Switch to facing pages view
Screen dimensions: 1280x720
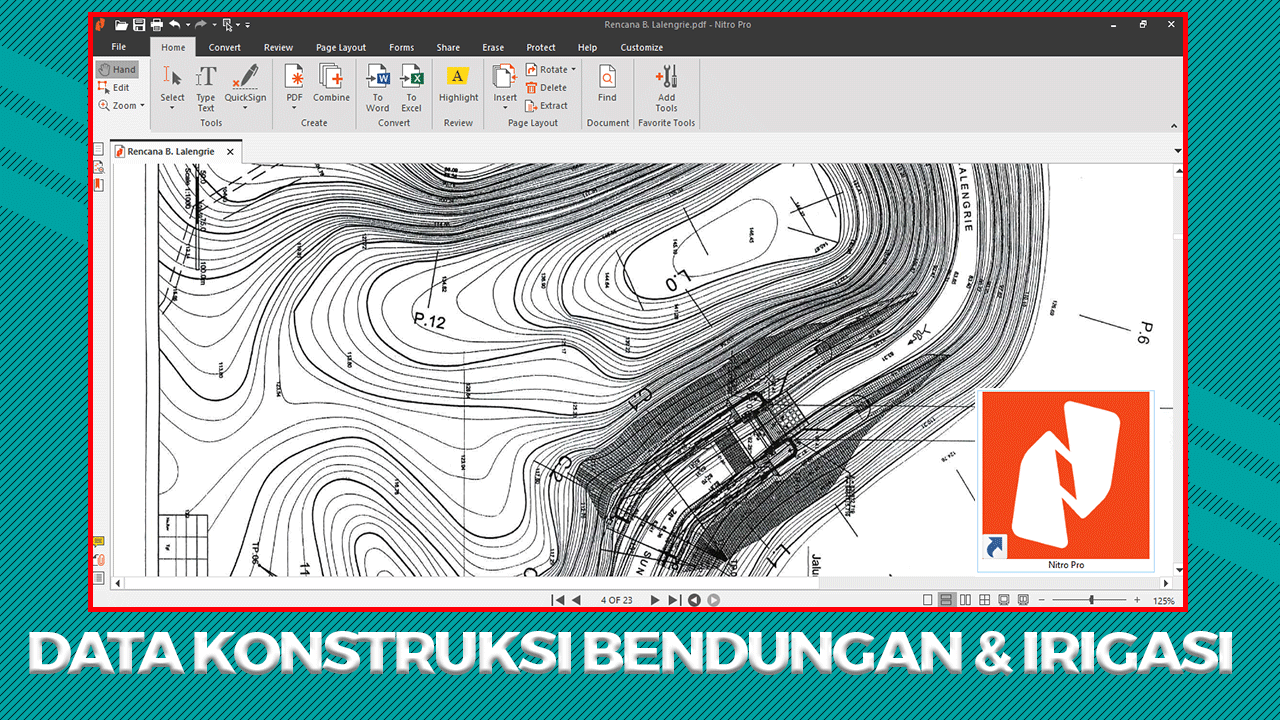coord(965,600)
